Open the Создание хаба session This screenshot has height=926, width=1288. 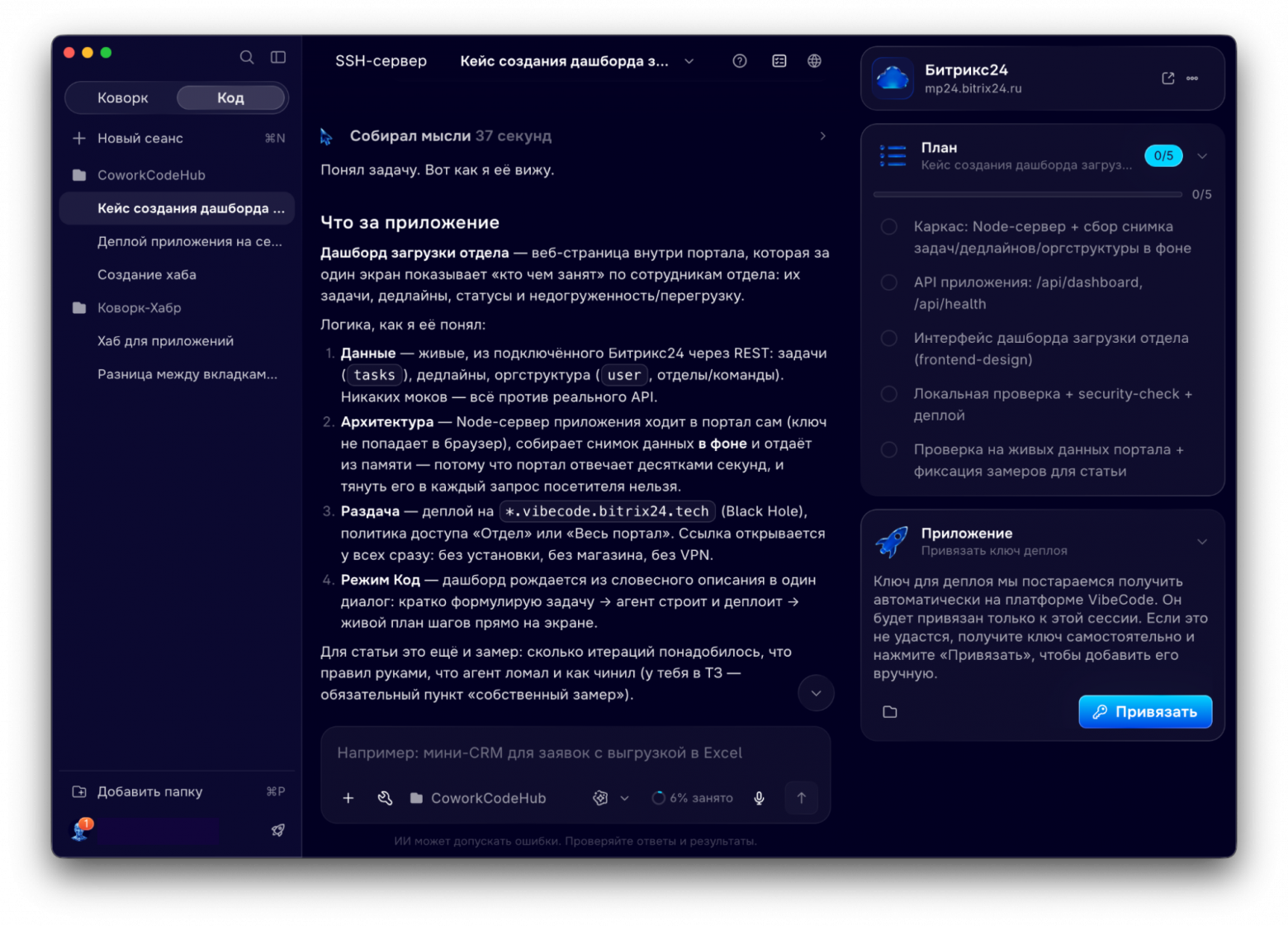pos(177,274)
